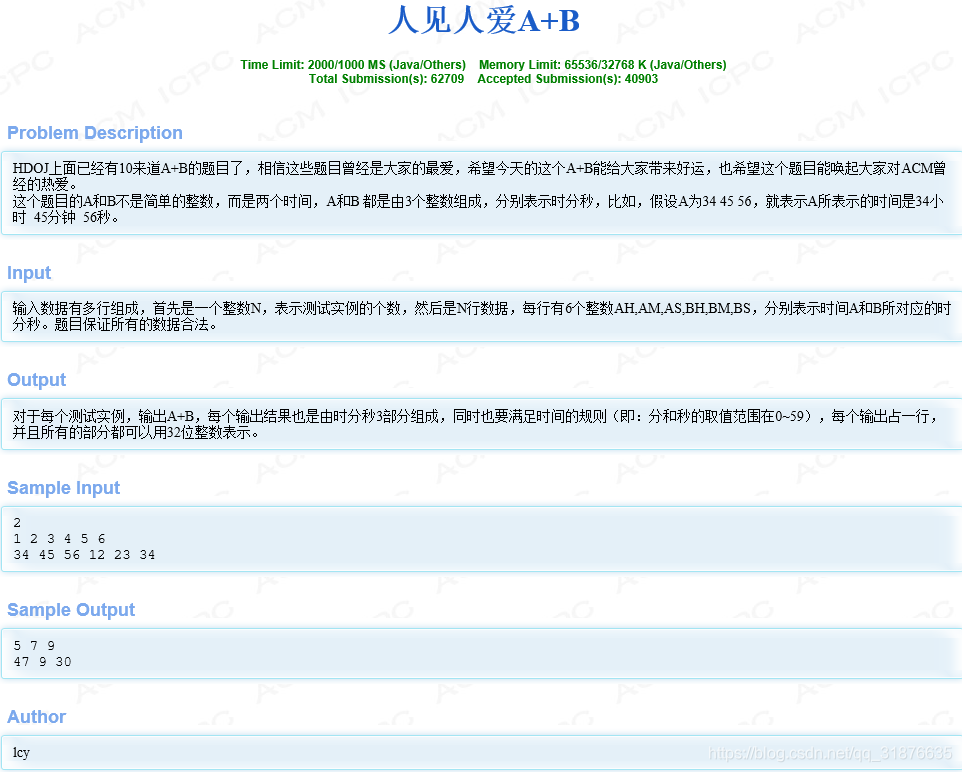Click sample input line '1 2 3 4 5 6'
Image resolution: width=962 pixels, height=772 pixels.
point(59,539)
